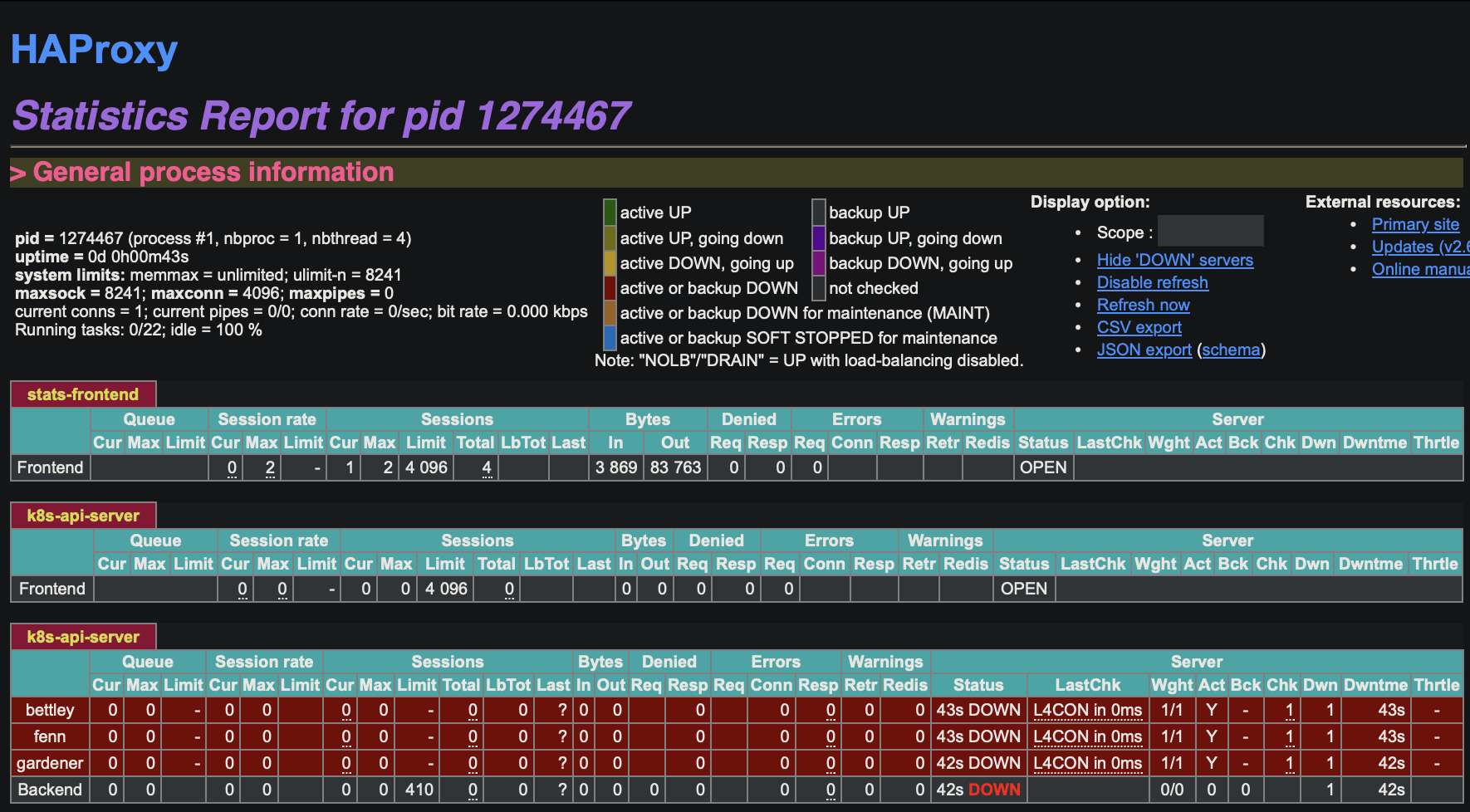This screenshot has height=812, width=1470.
Task: Click OPEN status in k8s-api-server frontend table
Action: coord(1024,589)
